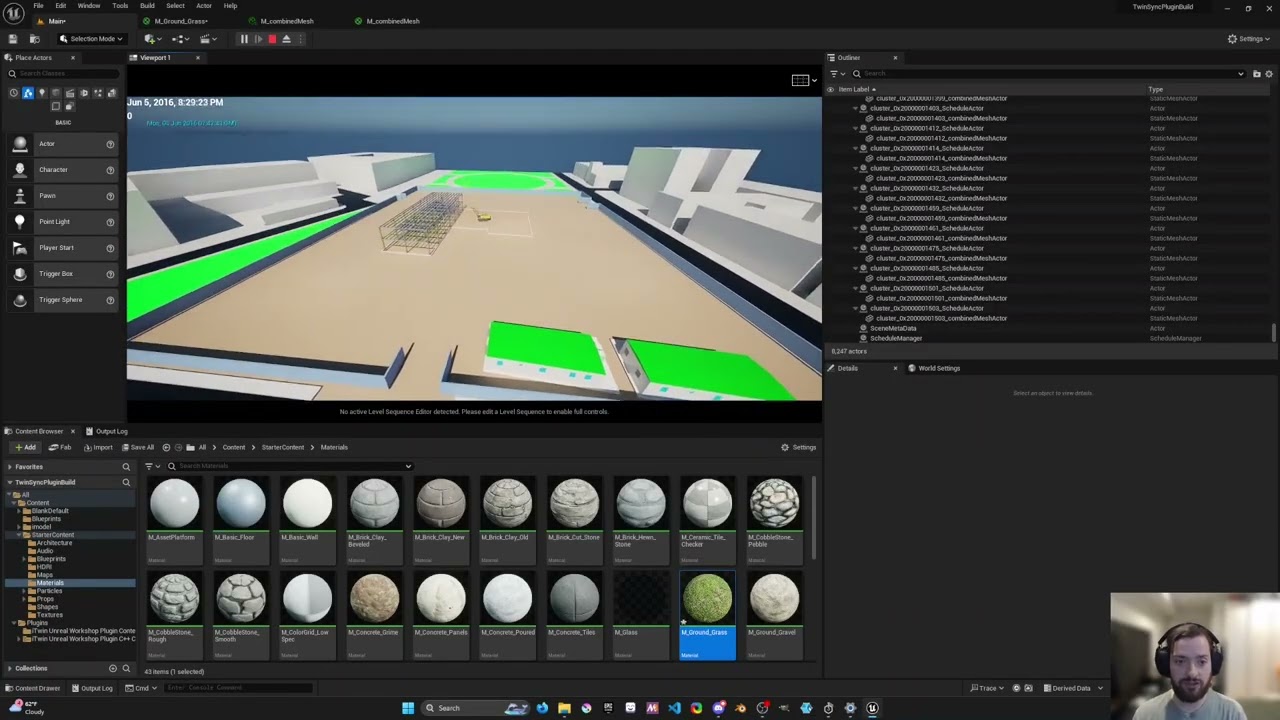Viewport: 1280px width, 720px height.
Task: Click StarterContent in the breadcrumb path
Action: tap(283, 447)
